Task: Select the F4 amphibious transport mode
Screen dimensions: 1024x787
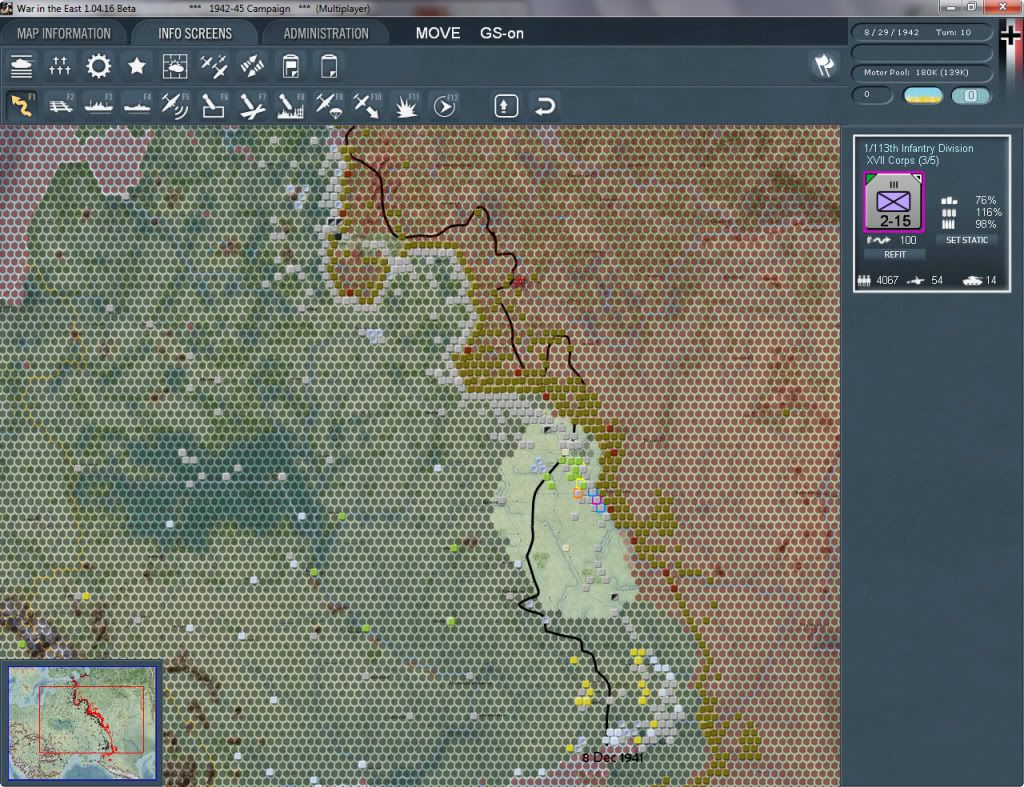Action: 136,105
